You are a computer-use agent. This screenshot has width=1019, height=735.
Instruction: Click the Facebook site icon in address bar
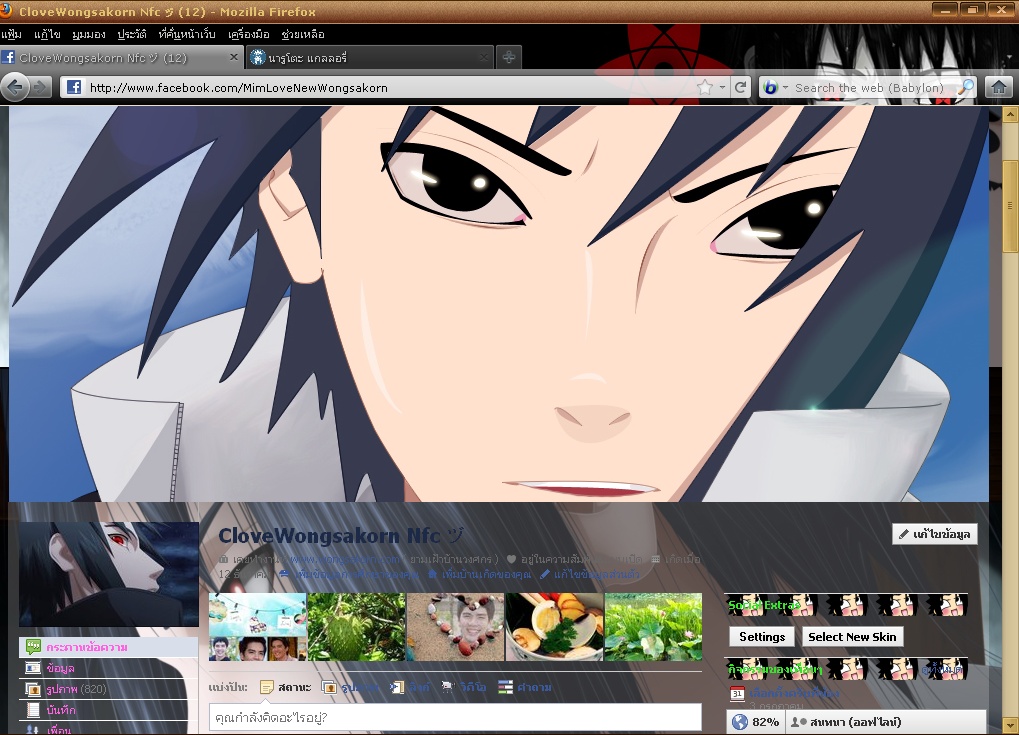pyautogui.click(x=73, y=87)
